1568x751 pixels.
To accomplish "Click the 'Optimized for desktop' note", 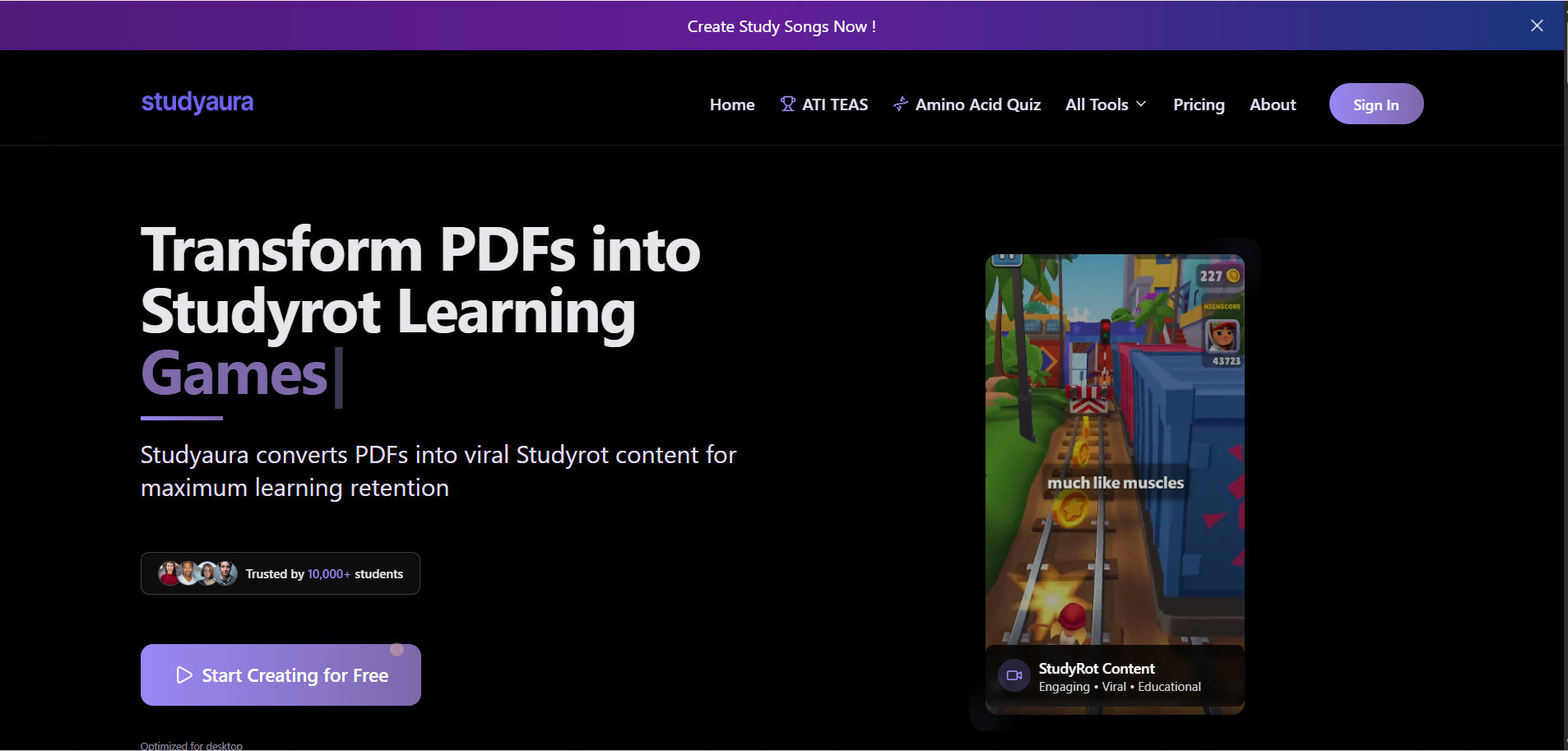I will click(x=192, y=745).
